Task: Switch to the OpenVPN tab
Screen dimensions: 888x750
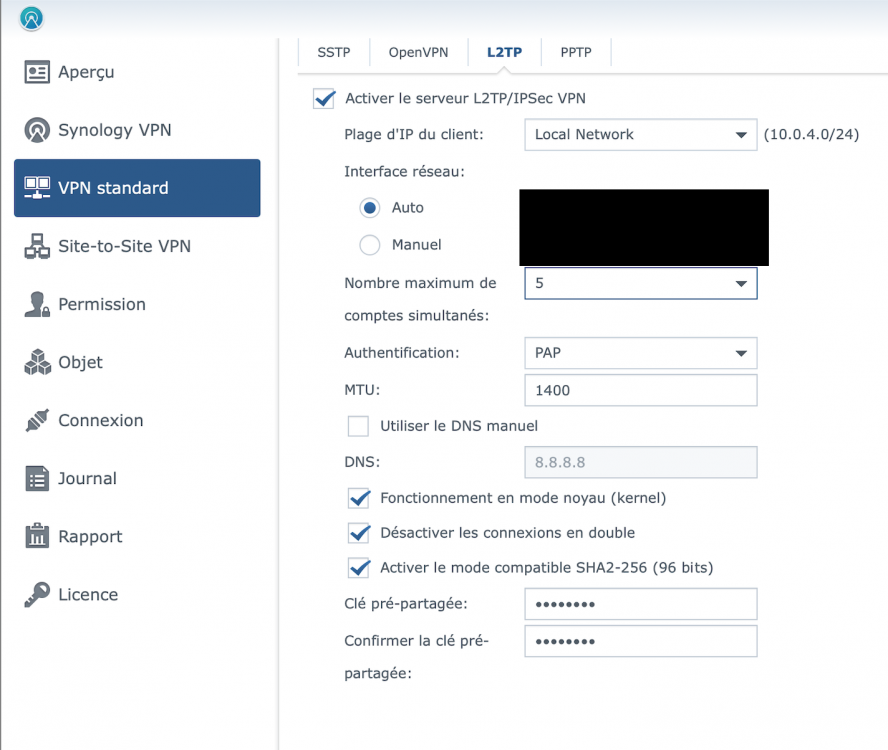Action: click(418, 52)
